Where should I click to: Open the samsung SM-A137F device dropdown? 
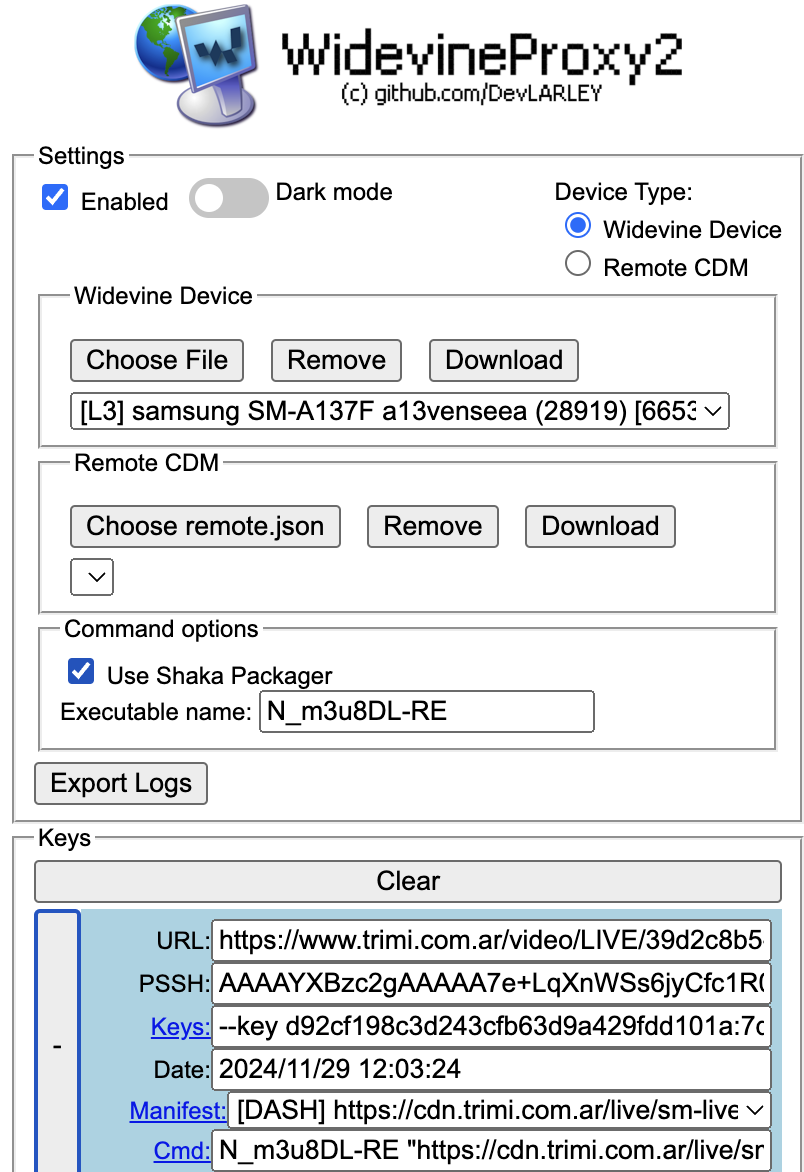(x=400, y=411)
